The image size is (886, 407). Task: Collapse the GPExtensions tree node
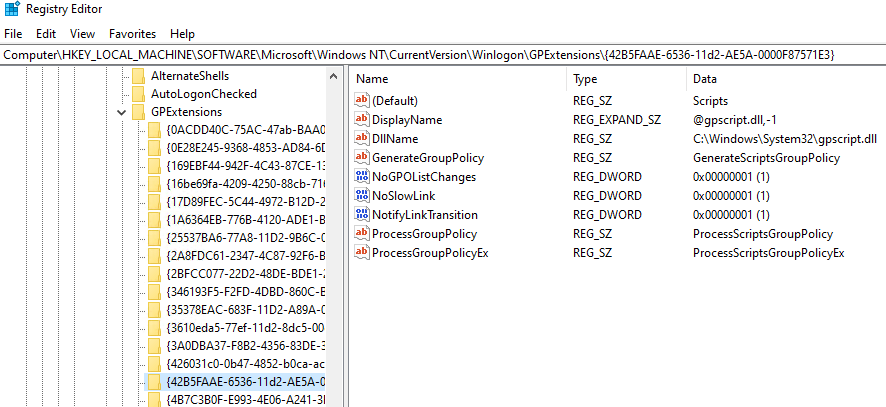pyautogui.click(x=121, y=113)
